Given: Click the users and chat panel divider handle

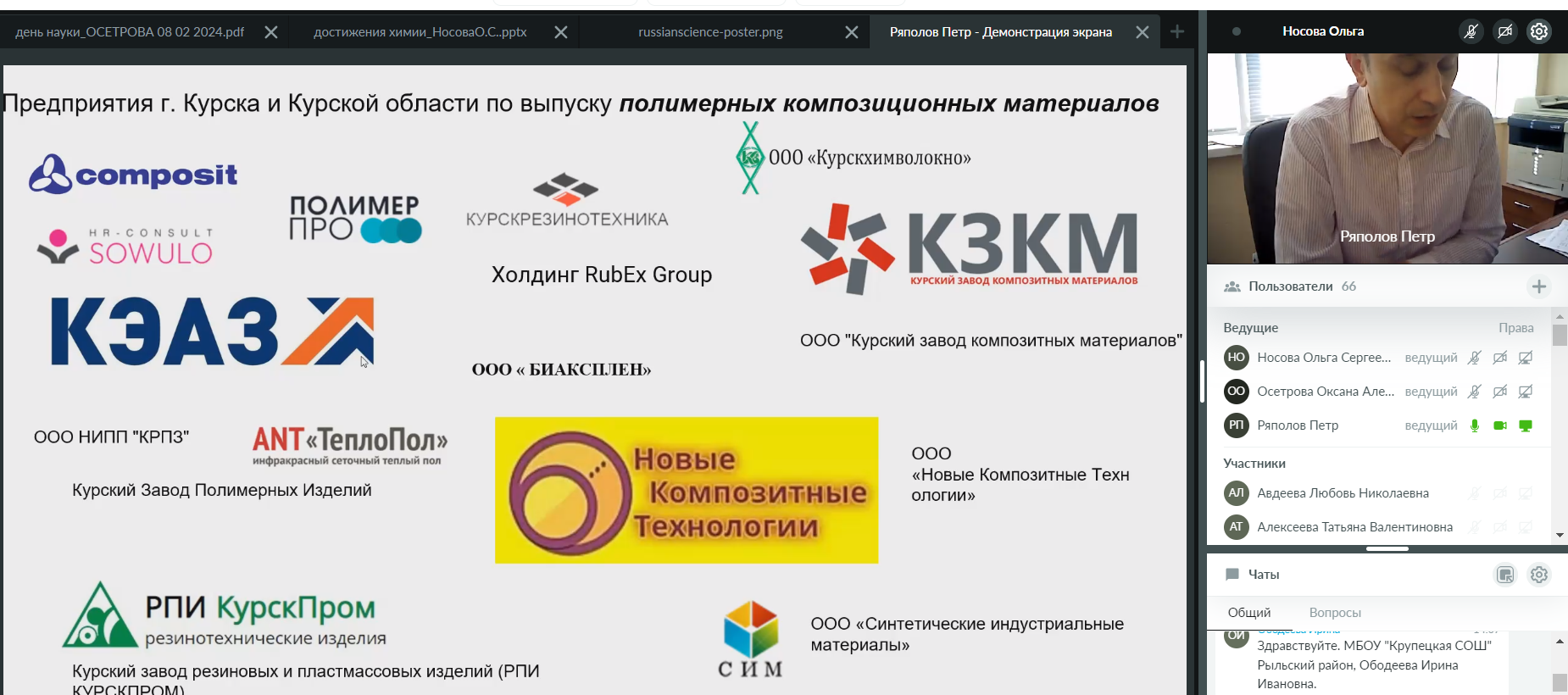Looking at the screenshot, I should point(1387,549).
